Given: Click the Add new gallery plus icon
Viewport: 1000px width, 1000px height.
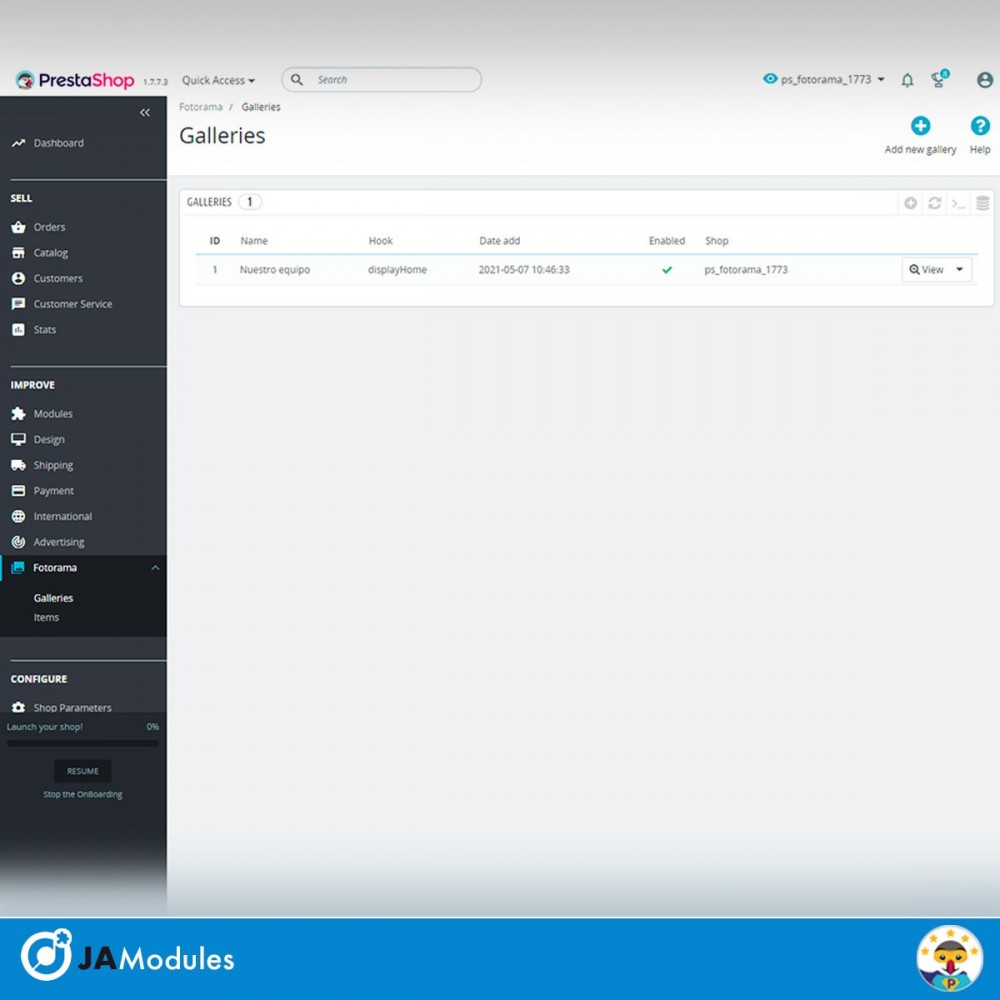Looking at the screenshot, I should 920,126.
